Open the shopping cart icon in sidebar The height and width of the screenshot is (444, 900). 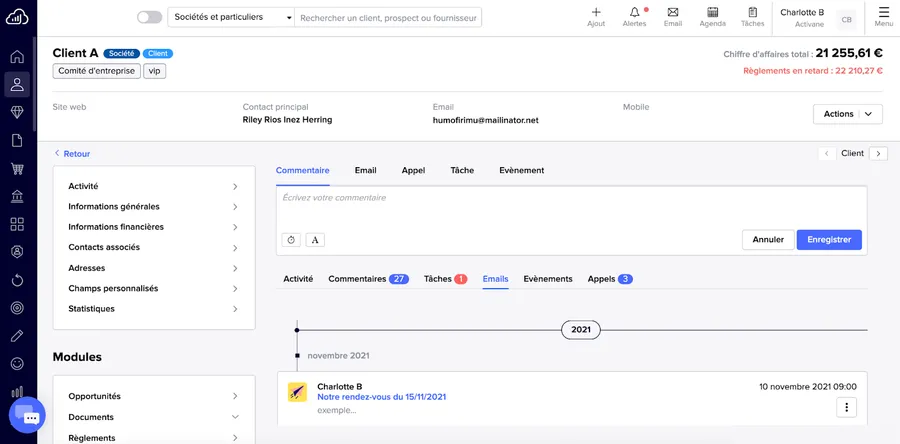(x=17, y=169)
